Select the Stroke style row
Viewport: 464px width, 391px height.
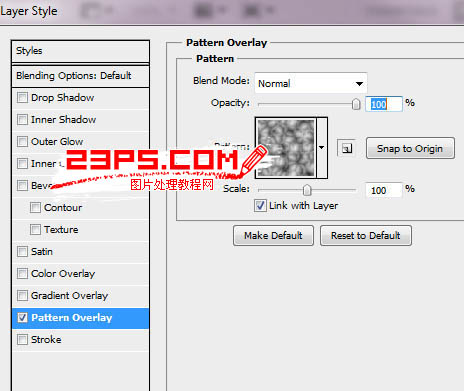[x=80, y=340]
